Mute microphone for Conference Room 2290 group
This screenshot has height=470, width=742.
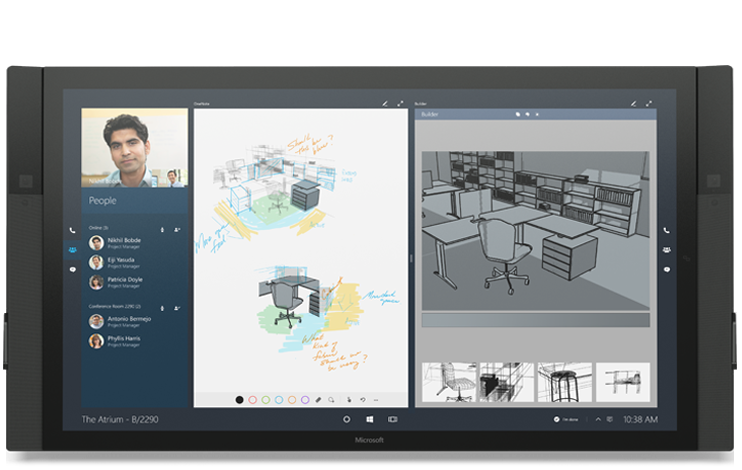coord(163,308)
